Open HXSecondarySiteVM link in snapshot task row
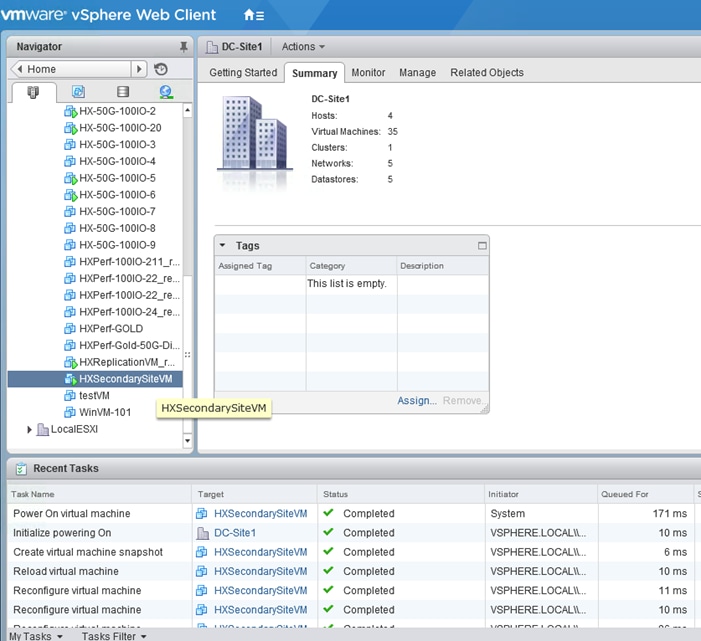Image resolution: width=701 pixels, height=641 pixels. pyautogui.click(x=260, y=552)
